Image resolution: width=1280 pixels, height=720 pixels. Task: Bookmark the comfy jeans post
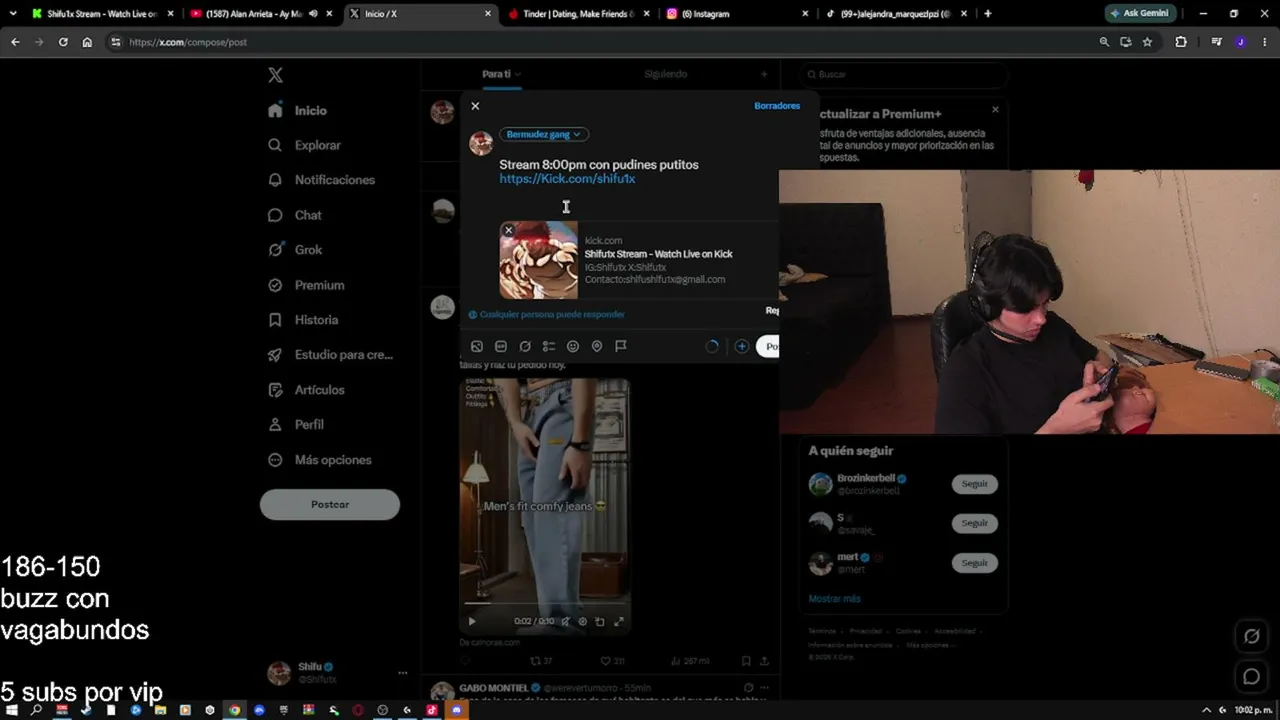pos(746,661)
